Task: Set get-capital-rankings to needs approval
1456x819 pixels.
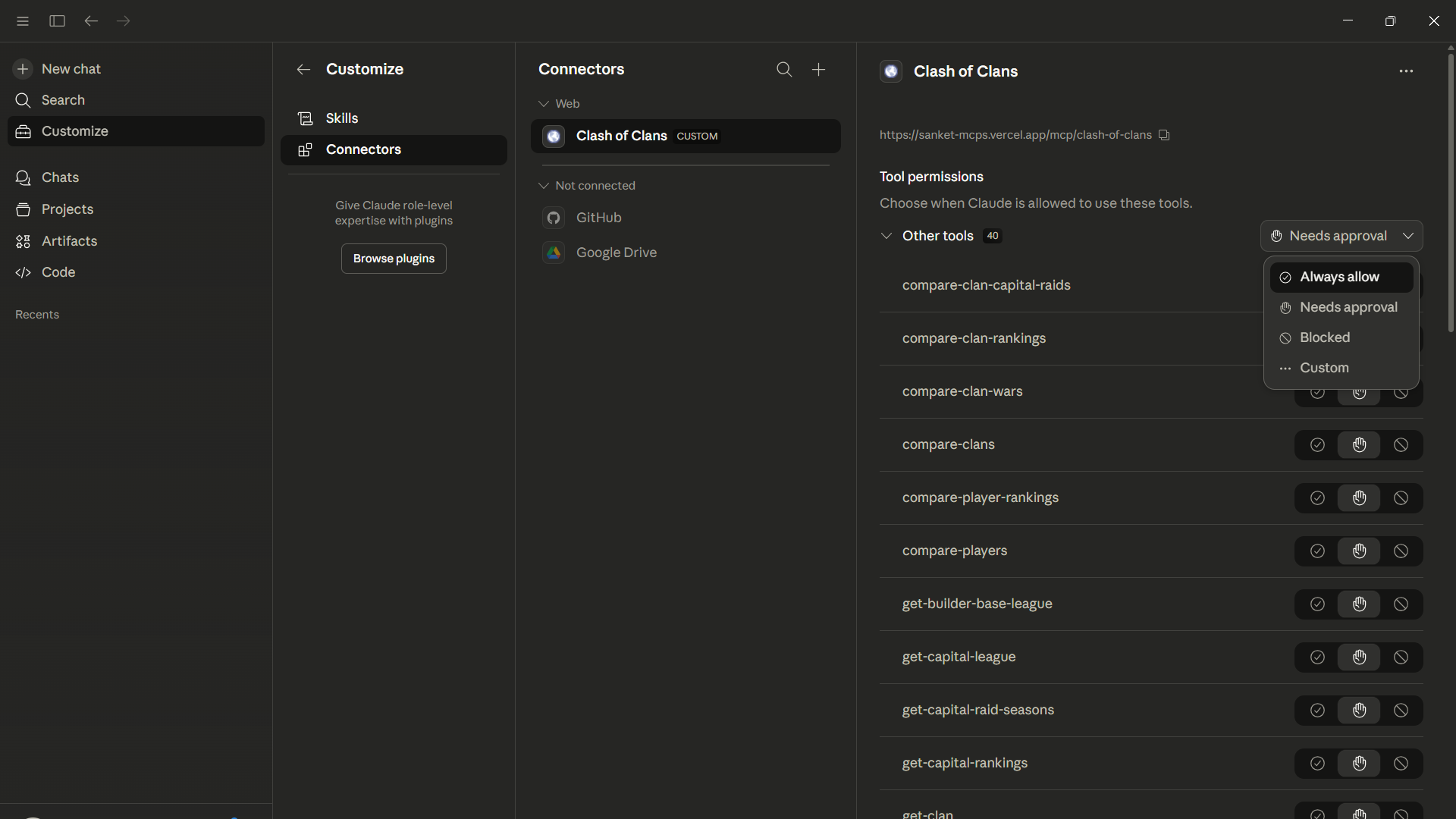Action: pos(1359,764)
